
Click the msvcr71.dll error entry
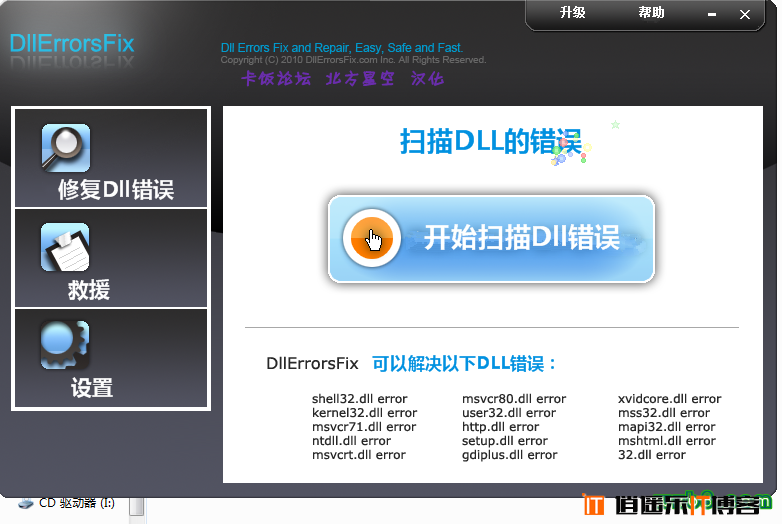[364, 427]
